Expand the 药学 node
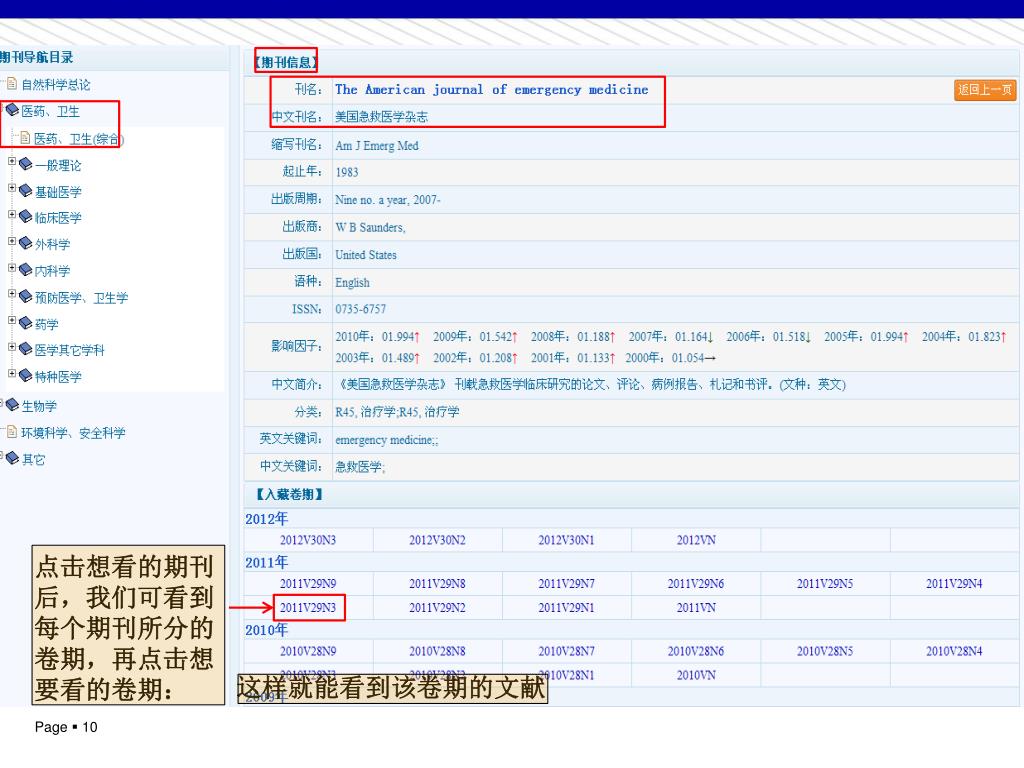Image resolution: width=1024 pixels, height=768 pixels. [12, 320]
